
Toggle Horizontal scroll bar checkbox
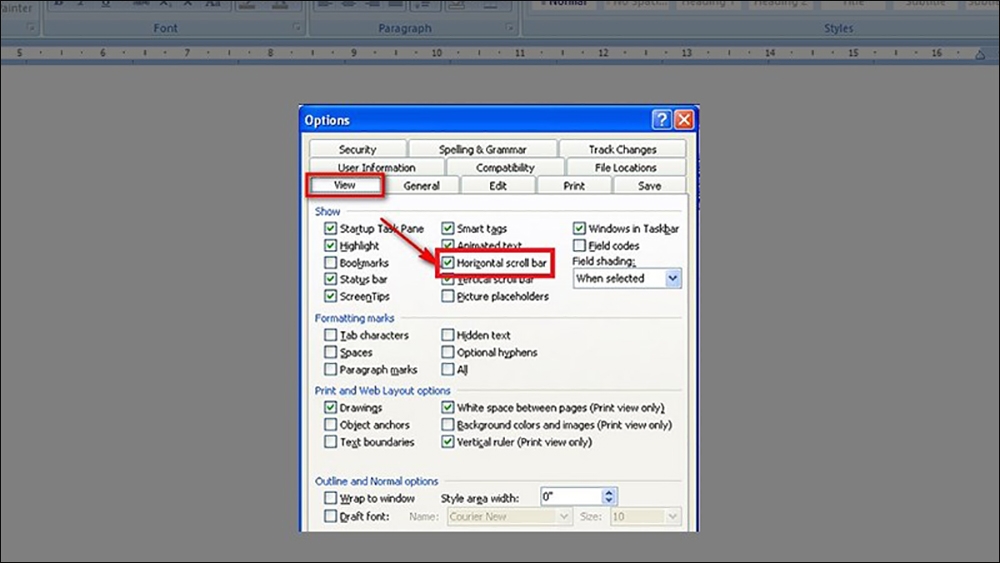(448, 263)
